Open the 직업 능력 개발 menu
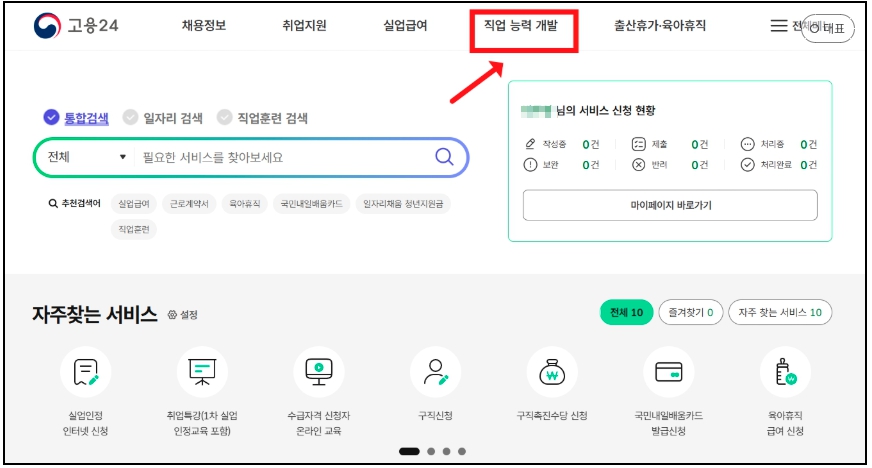This screenshot has height=468, width=872. pos(521,26)
